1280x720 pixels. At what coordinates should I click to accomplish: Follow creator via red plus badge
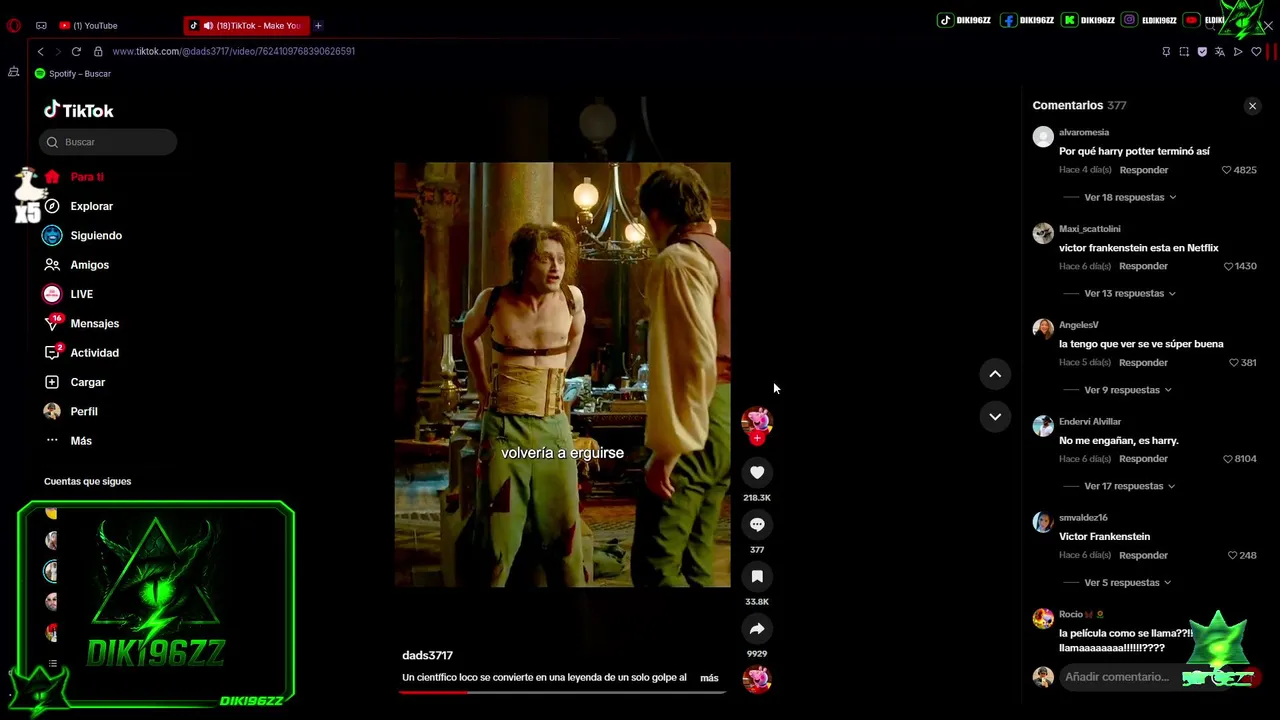[757, 438]
